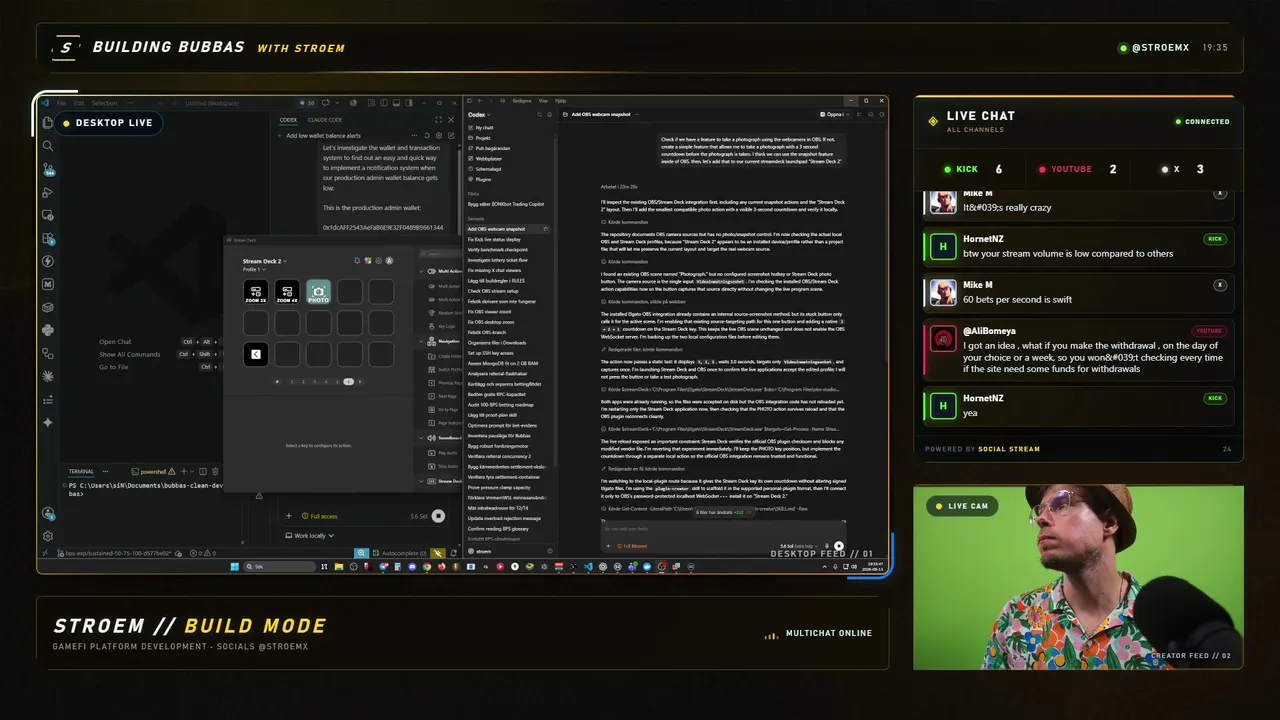Screen dimensions: 1280x720
Task: Open the Python icon in VS Code sidebar
Action: (x=48, y=330)
